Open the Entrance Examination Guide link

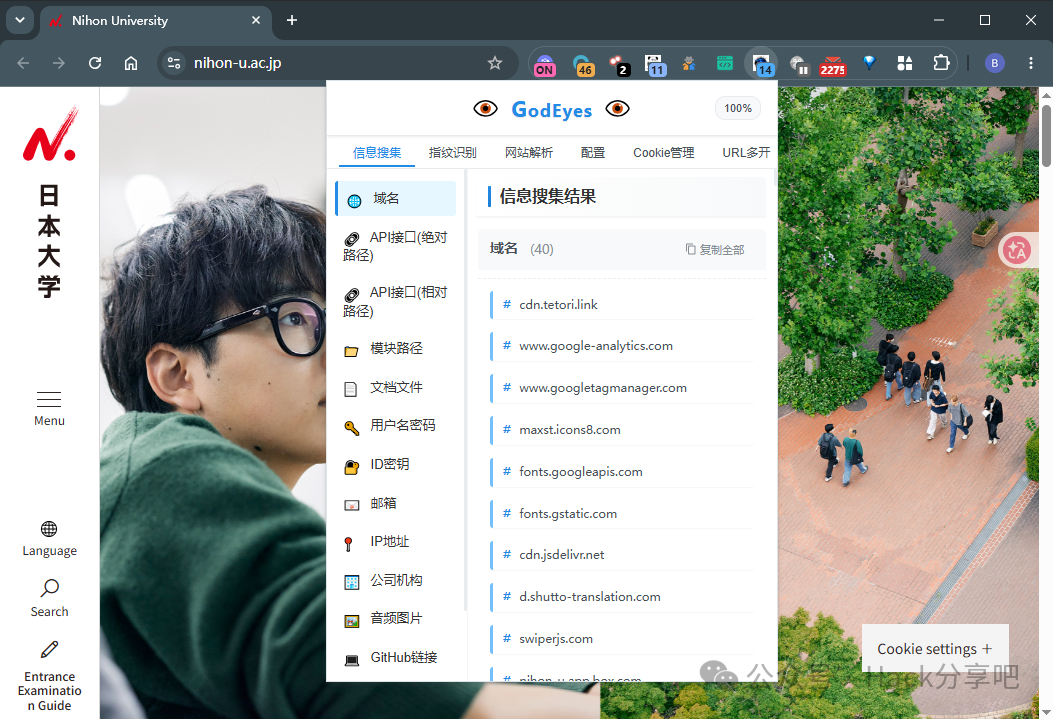tap(49, 676)
